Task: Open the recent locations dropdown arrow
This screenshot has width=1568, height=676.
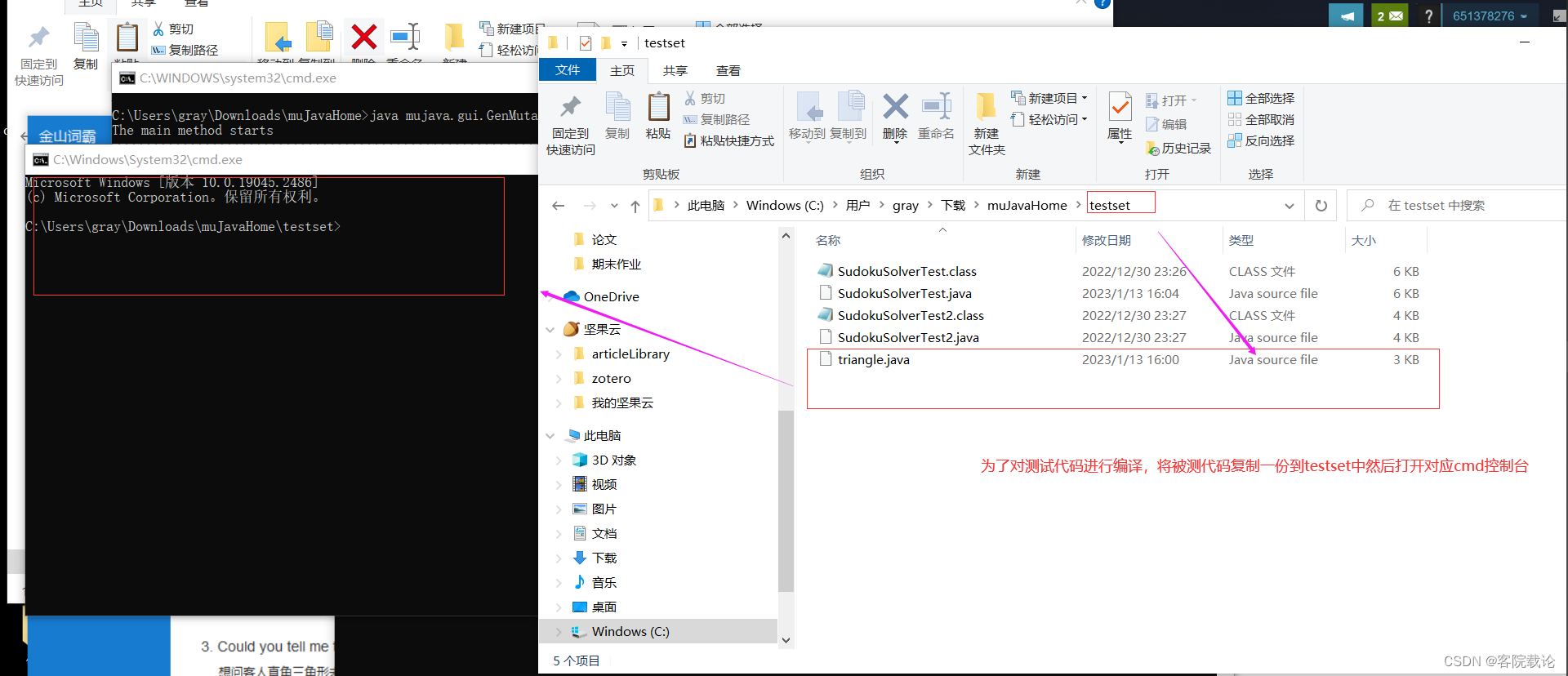Action: [614, 206]
